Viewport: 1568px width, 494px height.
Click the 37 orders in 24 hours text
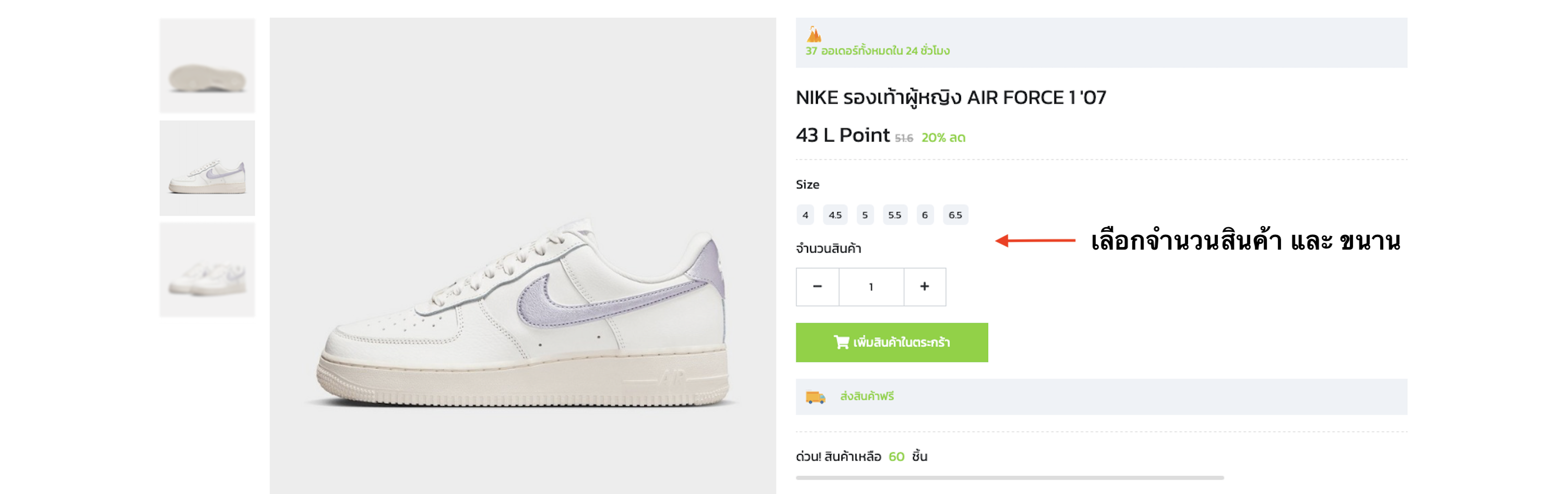pyautogui.click(x=877, y=51)
